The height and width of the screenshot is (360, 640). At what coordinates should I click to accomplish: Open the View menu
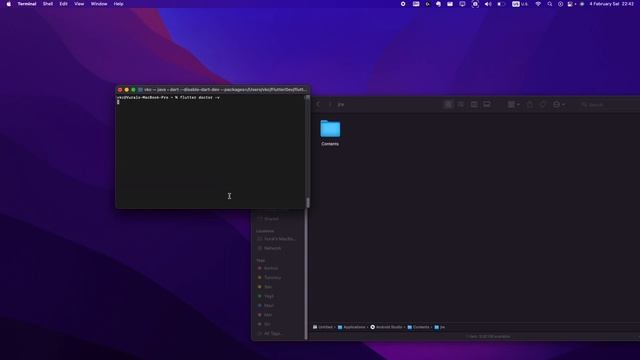[x=79, y=4]
